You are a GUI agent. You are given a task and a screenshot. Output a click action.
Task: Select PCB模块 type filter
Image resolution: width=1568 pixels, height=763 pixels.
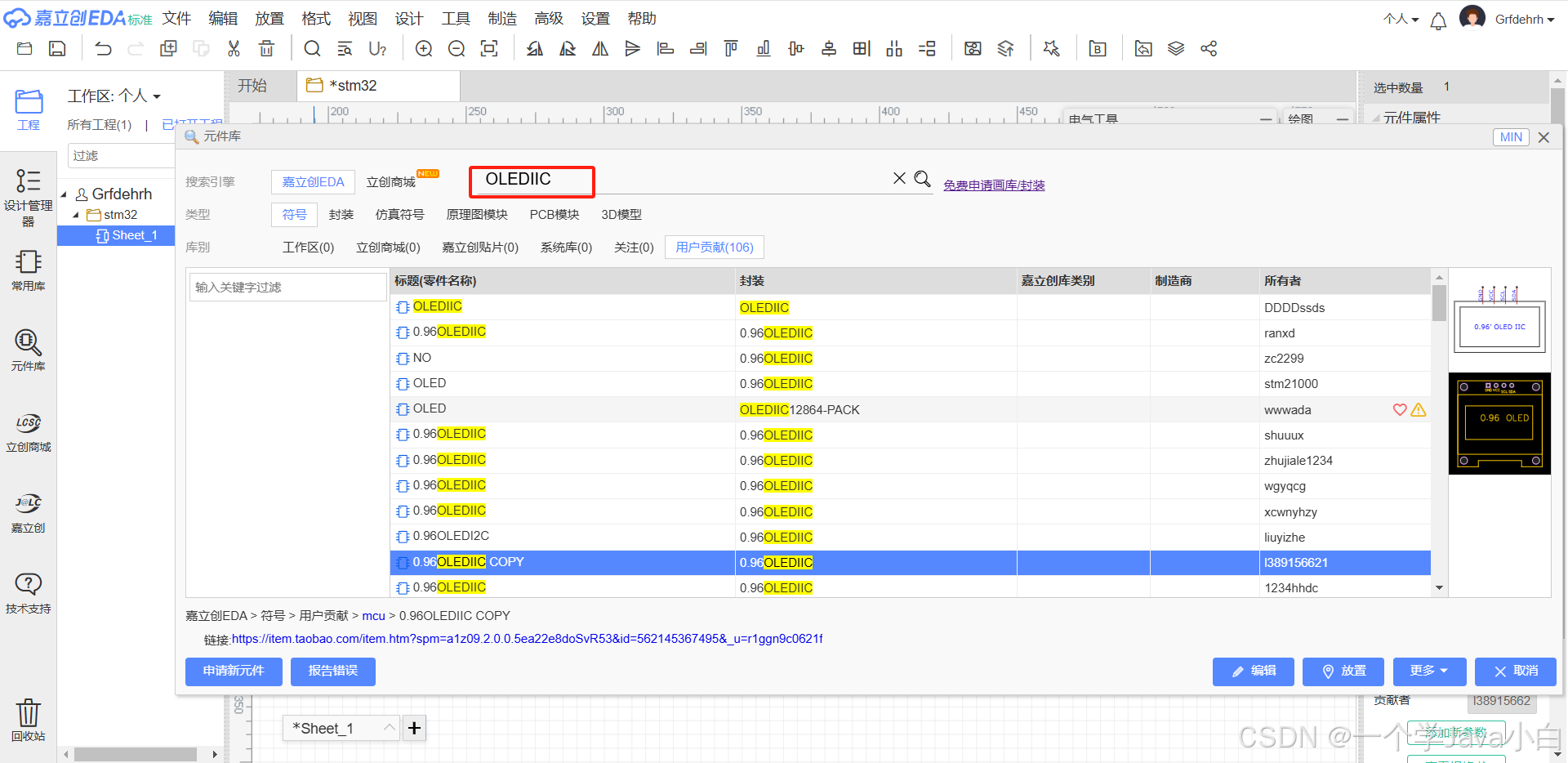[555, 215]
